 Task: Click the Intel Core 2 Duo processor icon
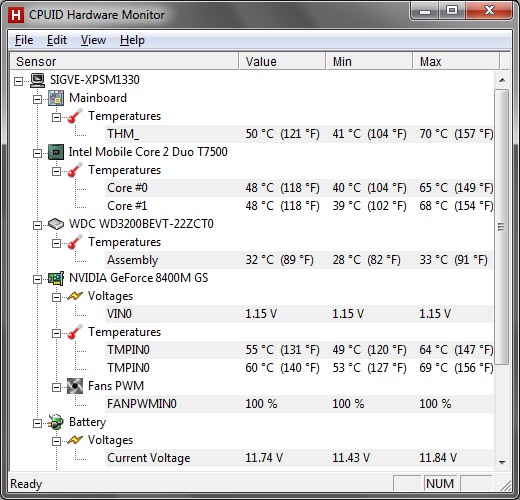point(56,152)
